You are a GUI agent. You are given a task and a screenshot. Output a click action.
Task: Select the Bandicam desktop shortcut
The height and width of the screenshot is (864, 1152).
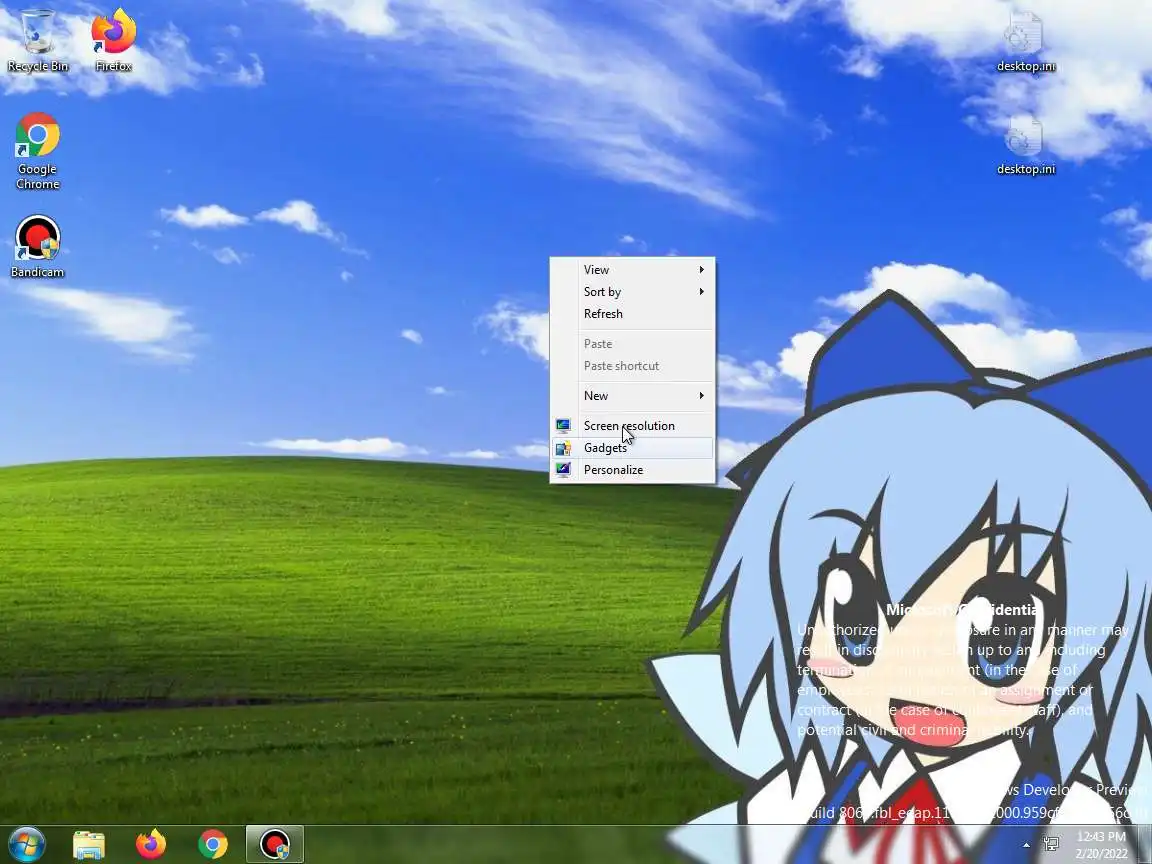[x=37, y=247]
